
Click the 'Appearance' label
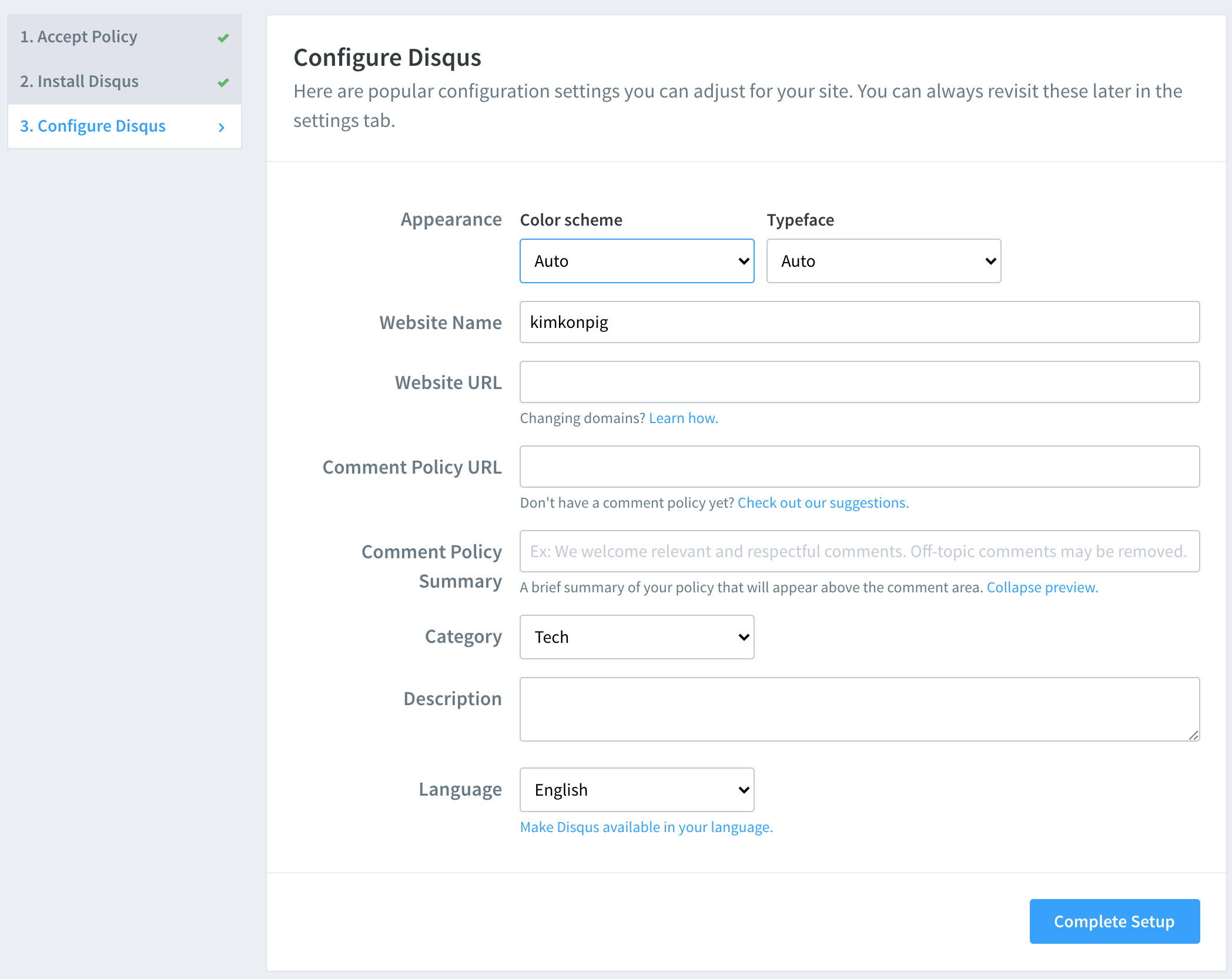451,219
